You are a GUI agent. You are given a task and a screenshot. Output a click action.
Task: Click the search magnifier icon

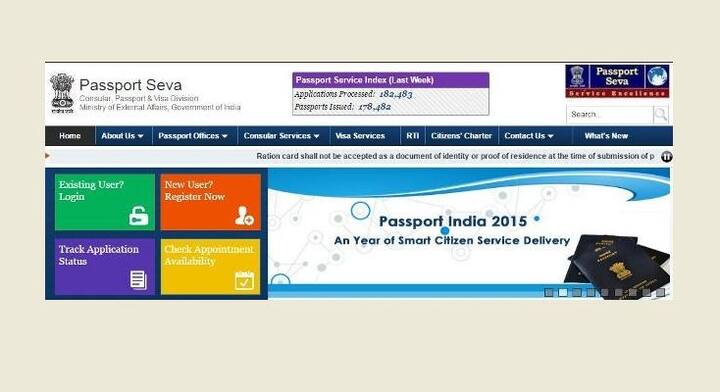[x=660, y=114]
